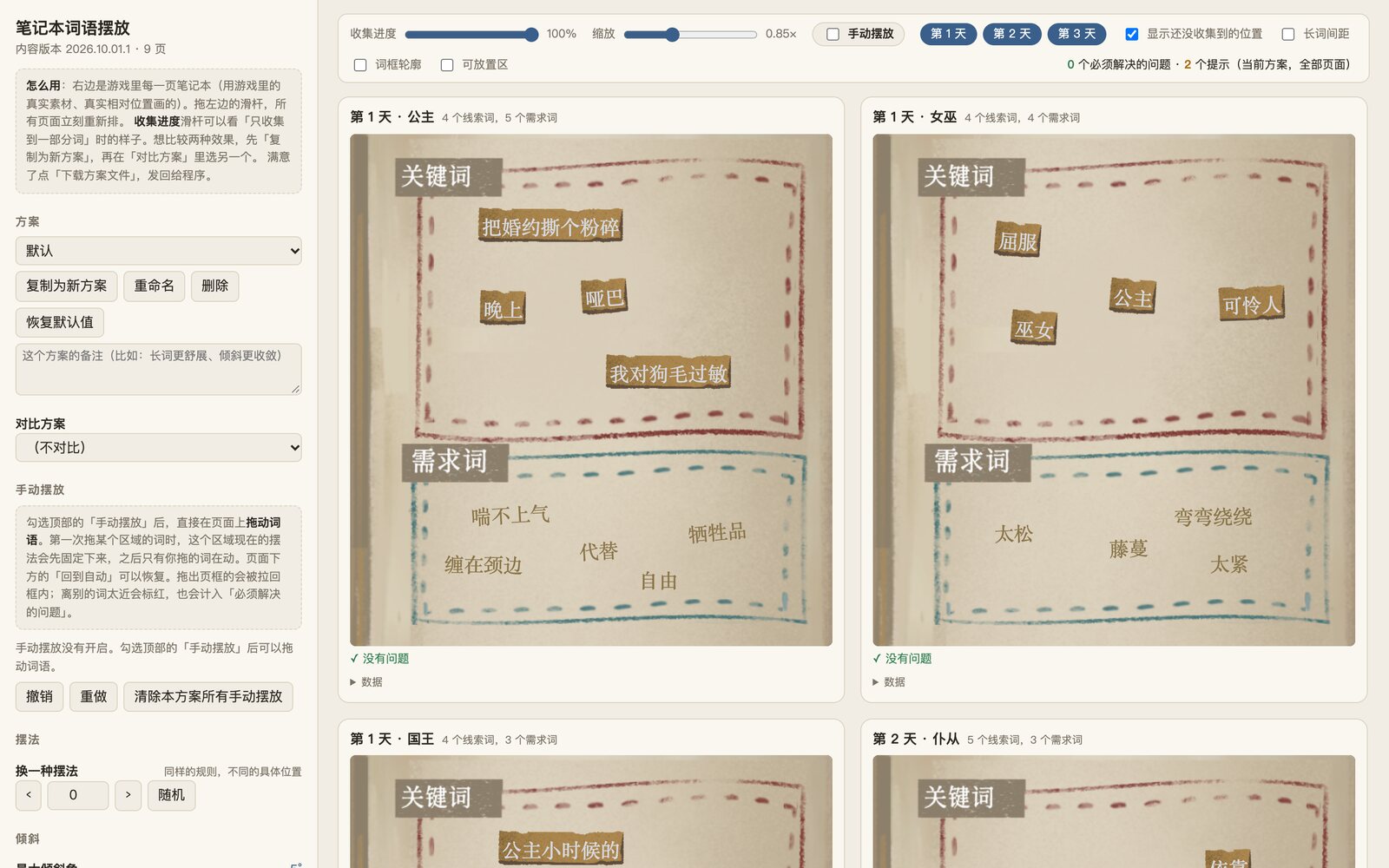Click the word 牺牲品 in 公主 page

click(717, 532)
